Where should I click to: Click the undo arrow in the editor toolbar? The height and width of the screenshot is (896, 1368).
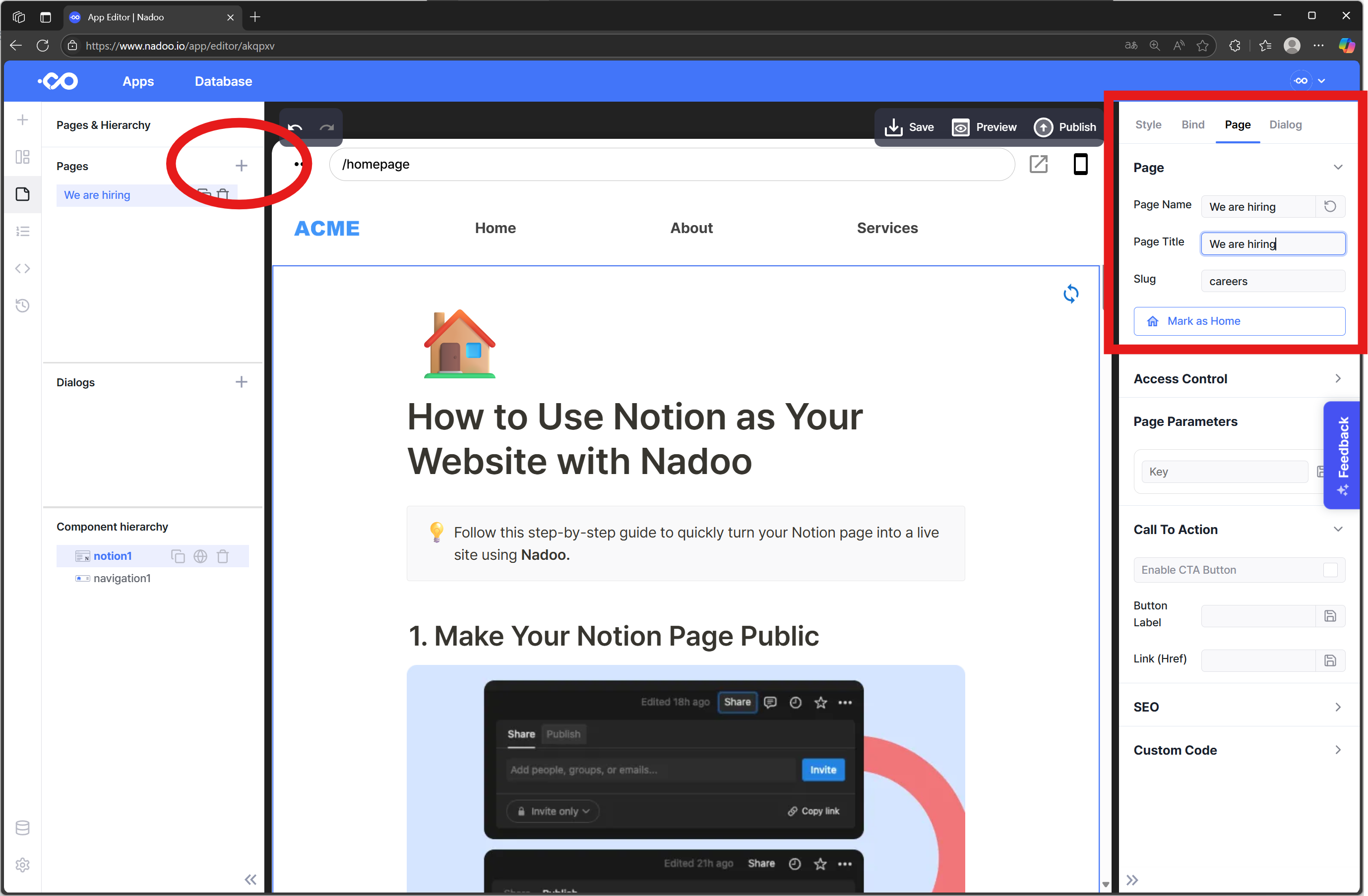pyautogui.click(x=295, y=128)
